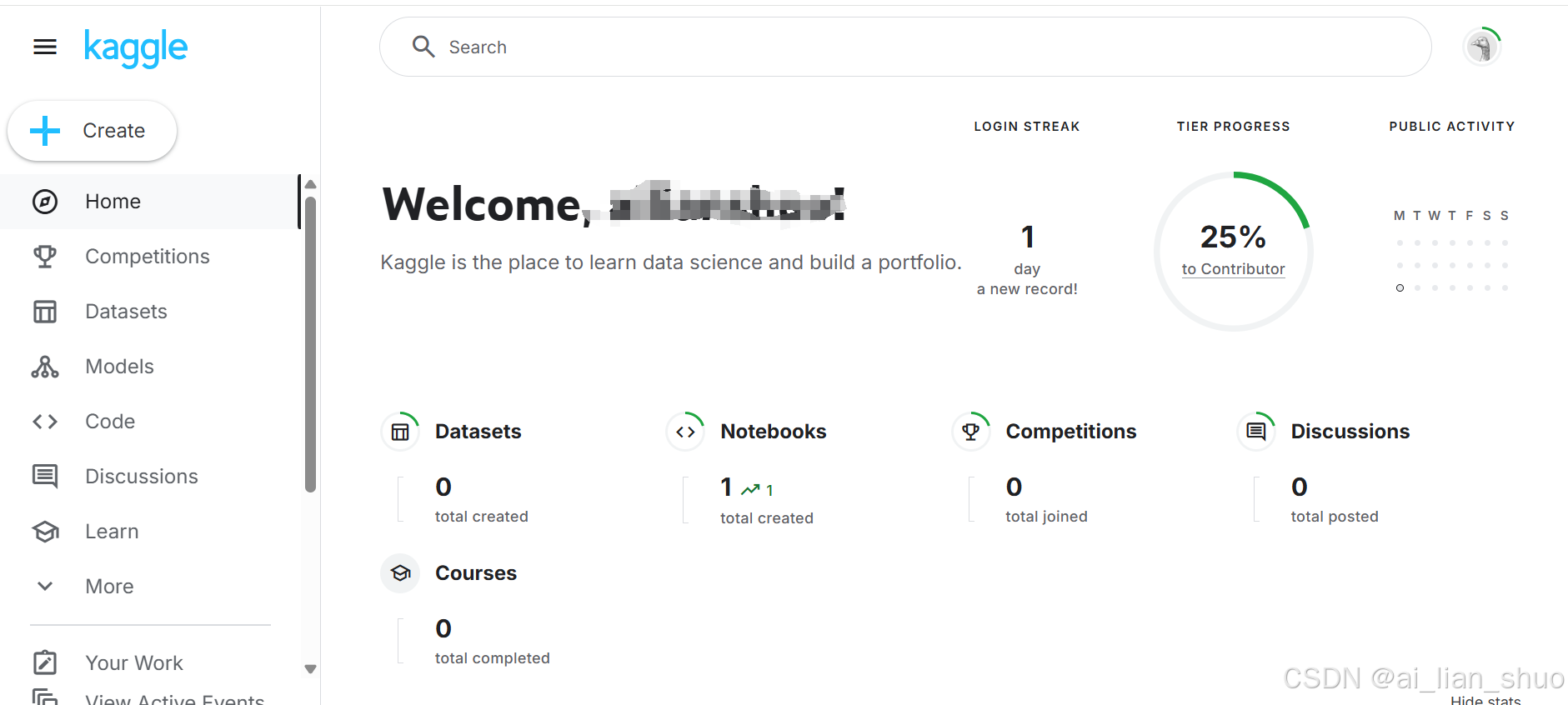Click the sidebar scroll down arrow
The height and width of the screenshot is (705, 1568).
tap(310, 669)
